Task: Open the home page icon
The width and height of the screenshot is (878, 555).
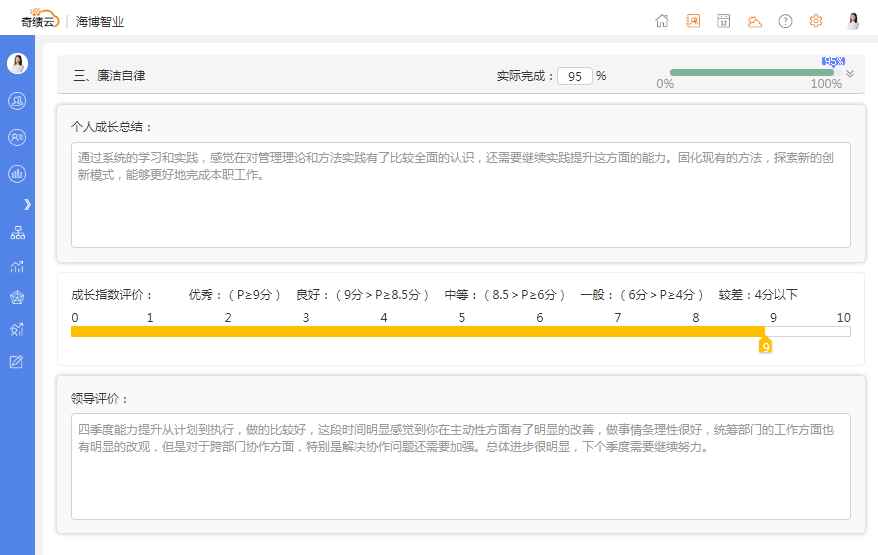Action: pyautogui.click(x=662, y=21)
